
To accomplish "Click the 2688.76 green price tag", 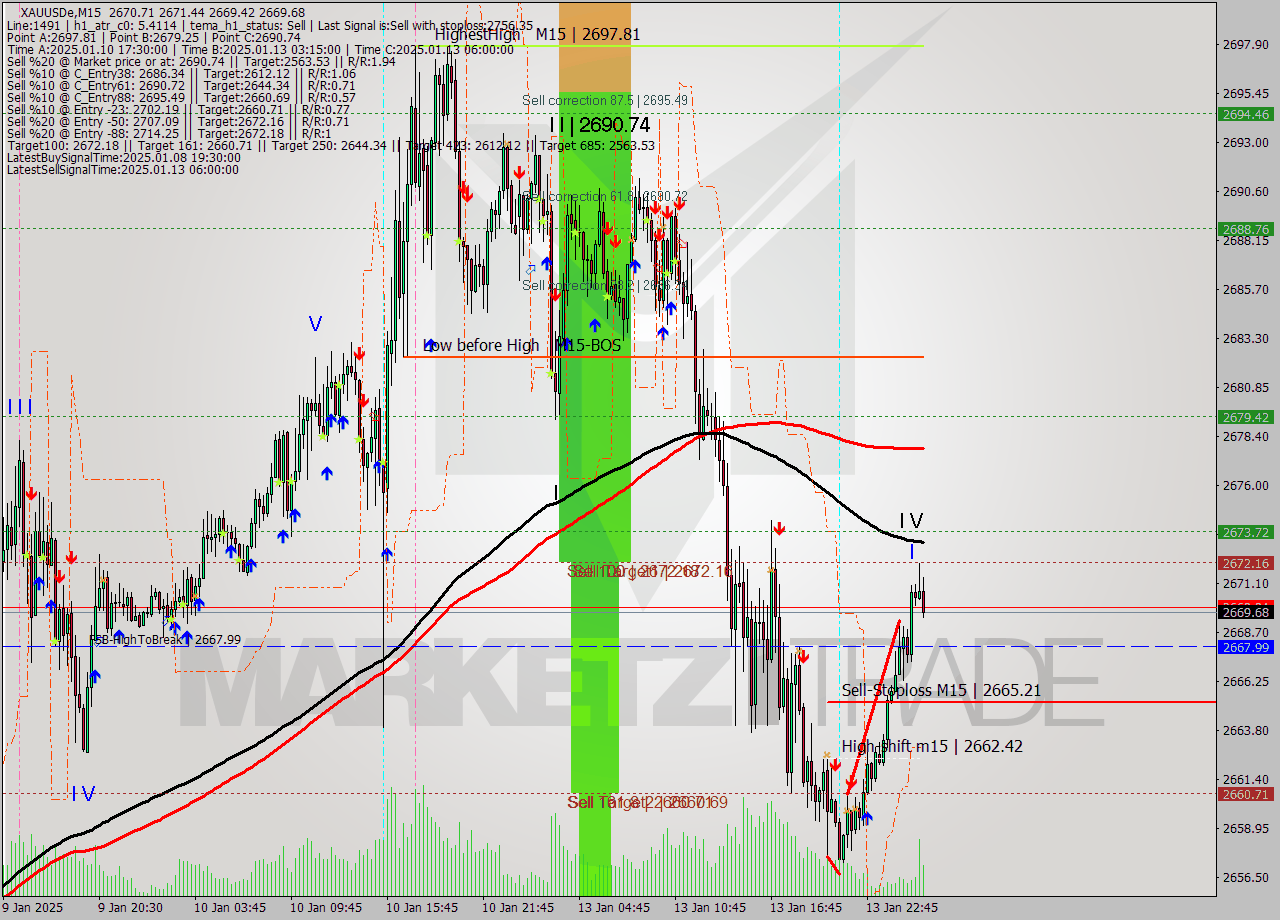I will coord(1245,229).
